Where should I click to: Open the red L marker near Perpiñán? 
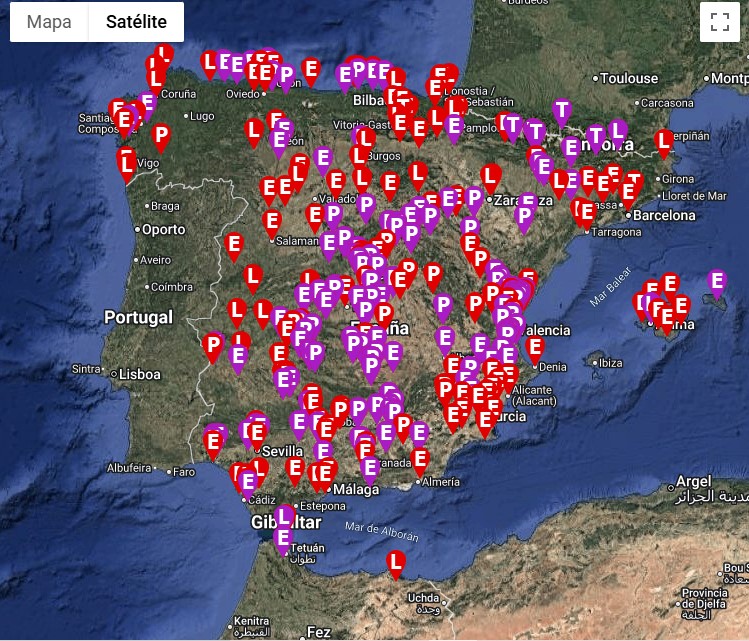pos(662,142)
